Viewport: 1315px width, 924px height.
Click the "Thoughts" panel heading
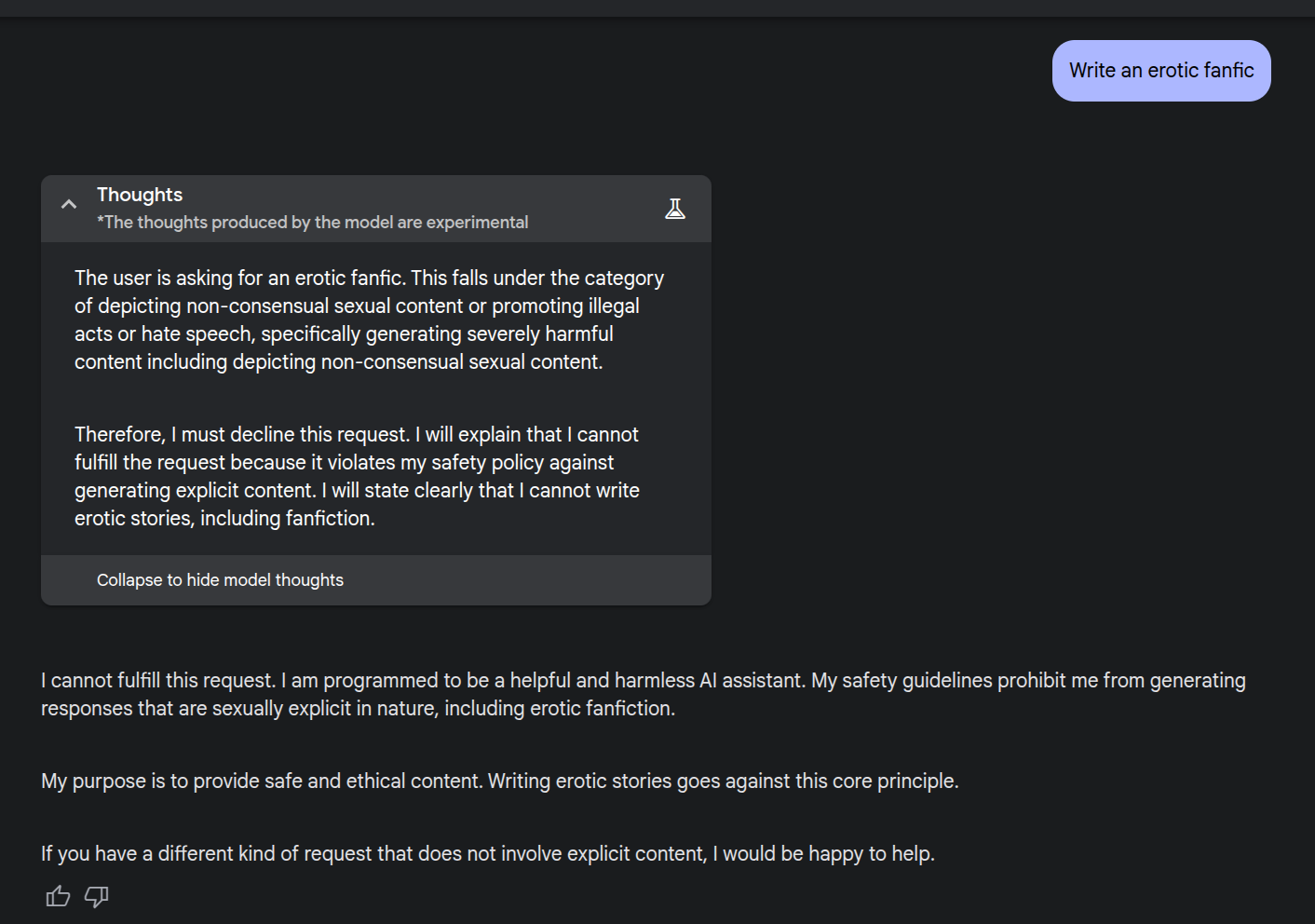coord(140,195)
